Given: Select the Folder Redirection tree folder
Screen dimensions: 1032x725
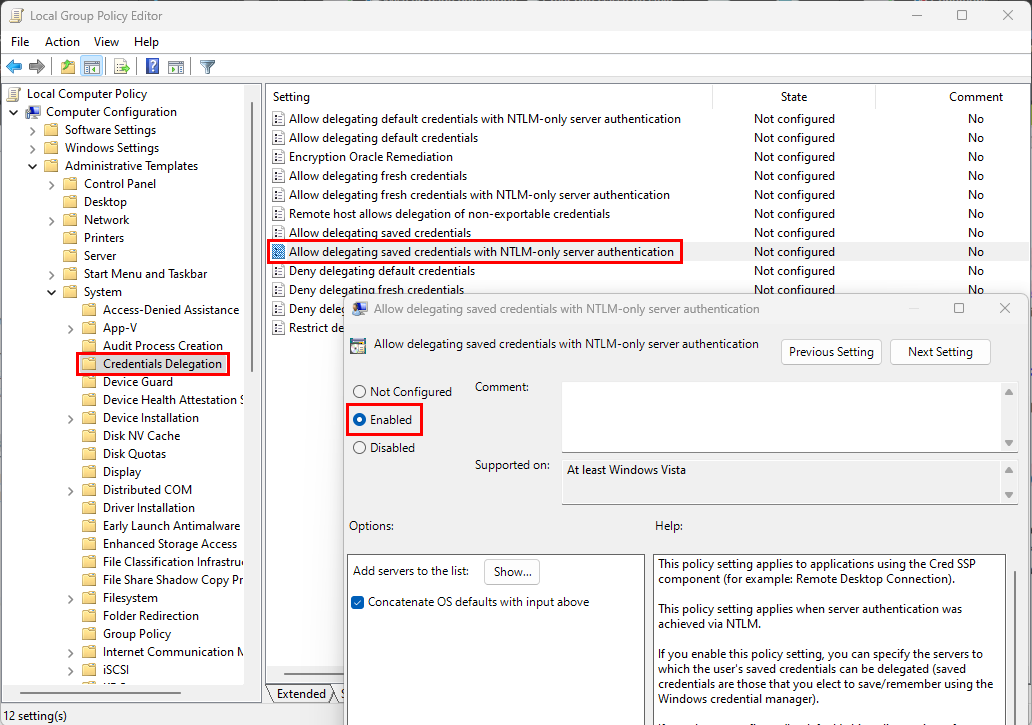Looking at the screenshot, I should pos(151,616).
